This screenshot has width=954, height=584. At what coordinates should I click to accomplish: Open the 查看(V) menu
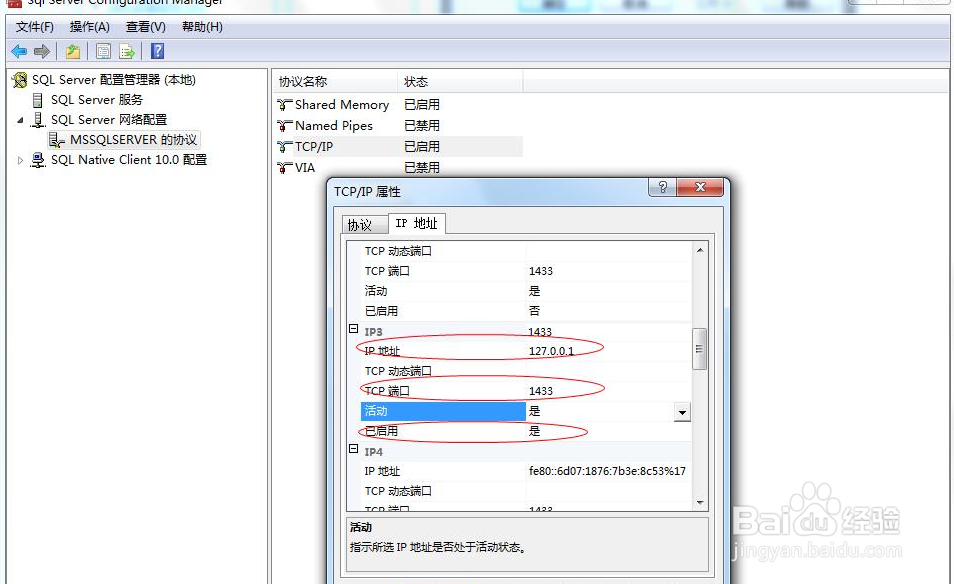coord(145,27)
